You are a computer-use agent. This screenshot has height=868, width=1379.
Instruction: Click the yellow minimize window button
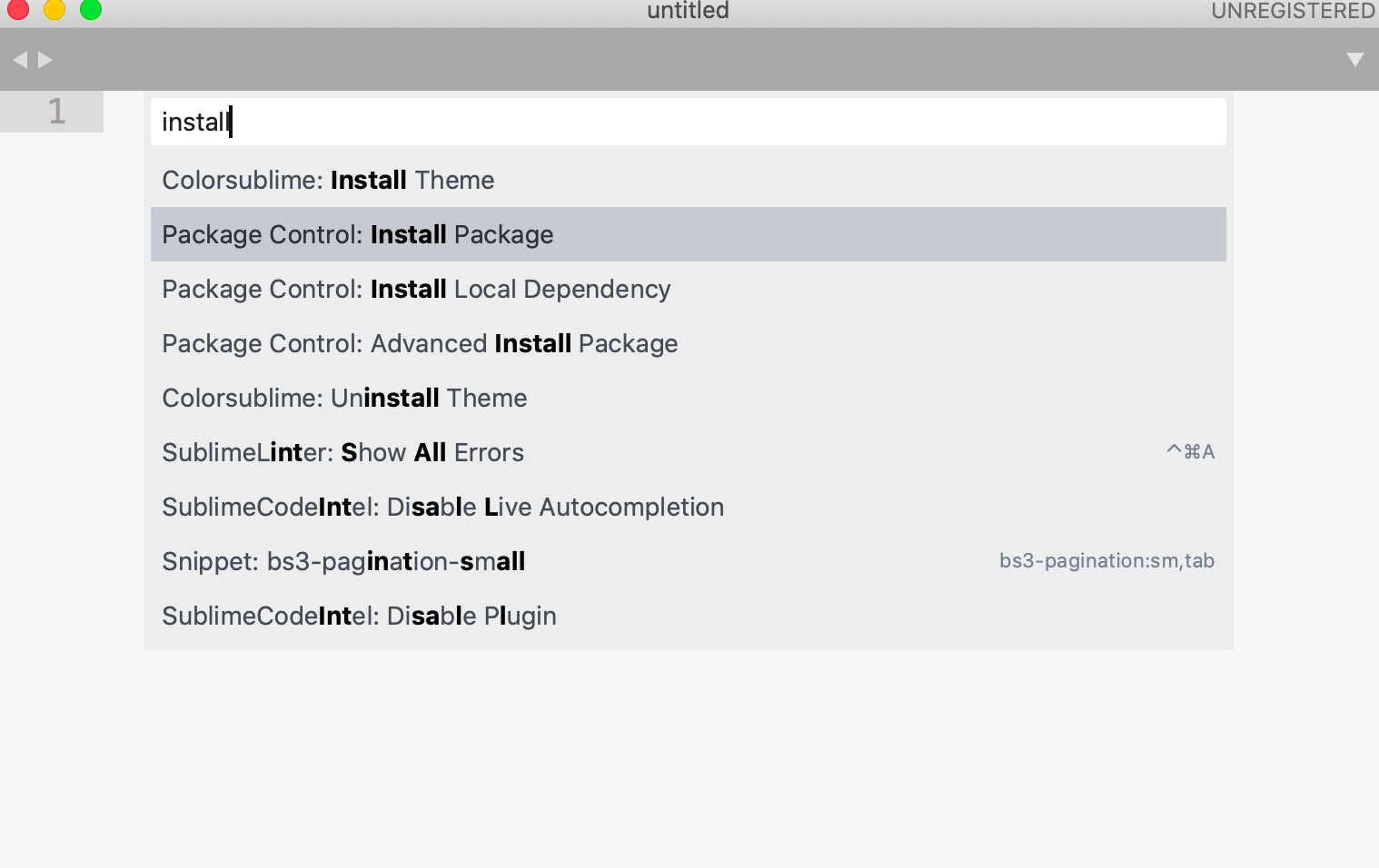point(55,9)
